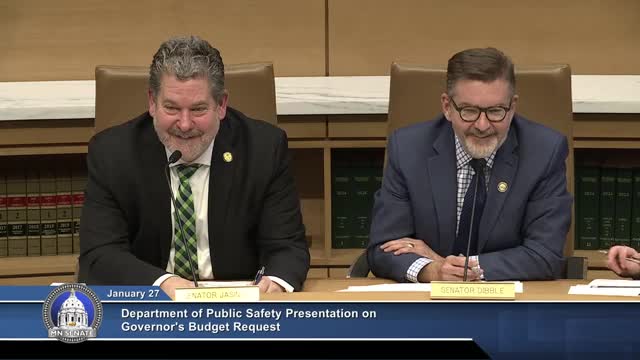Click the MN Senate capitol logo

[73, 313]
